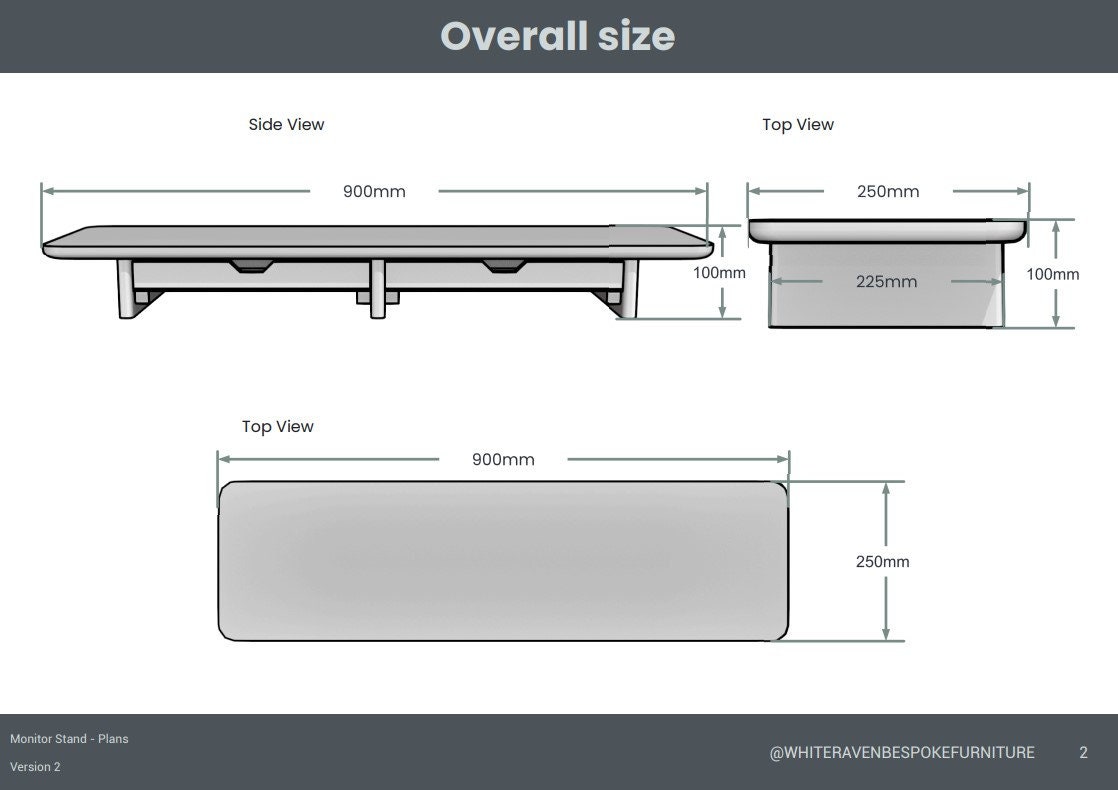Image resolution: width=1118 pixels, height=790 pixels.
Task: Click the 225mm dimension label
Action: coord(887,282)
